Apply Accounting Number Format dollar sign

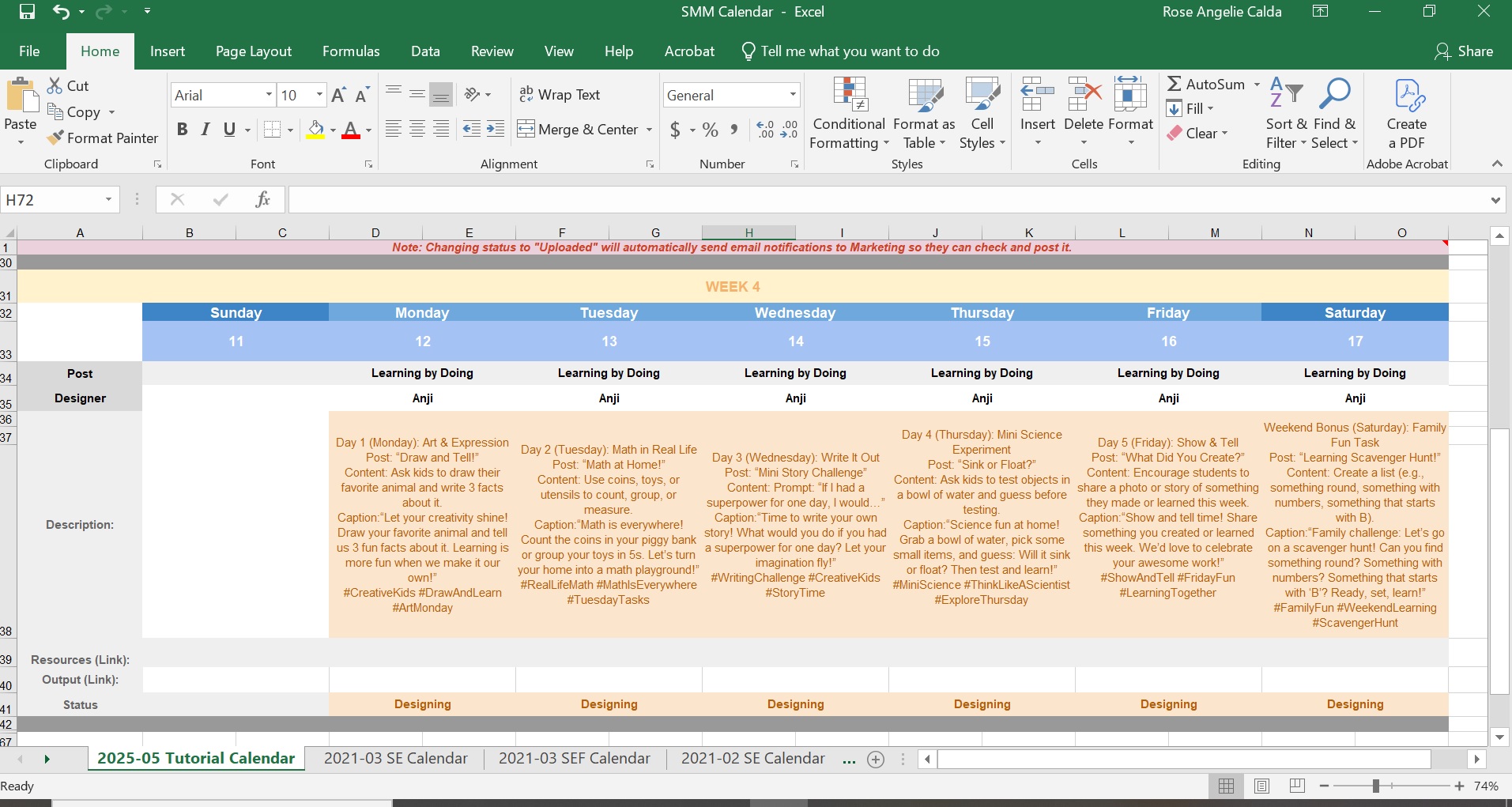[x=675, y=130]
